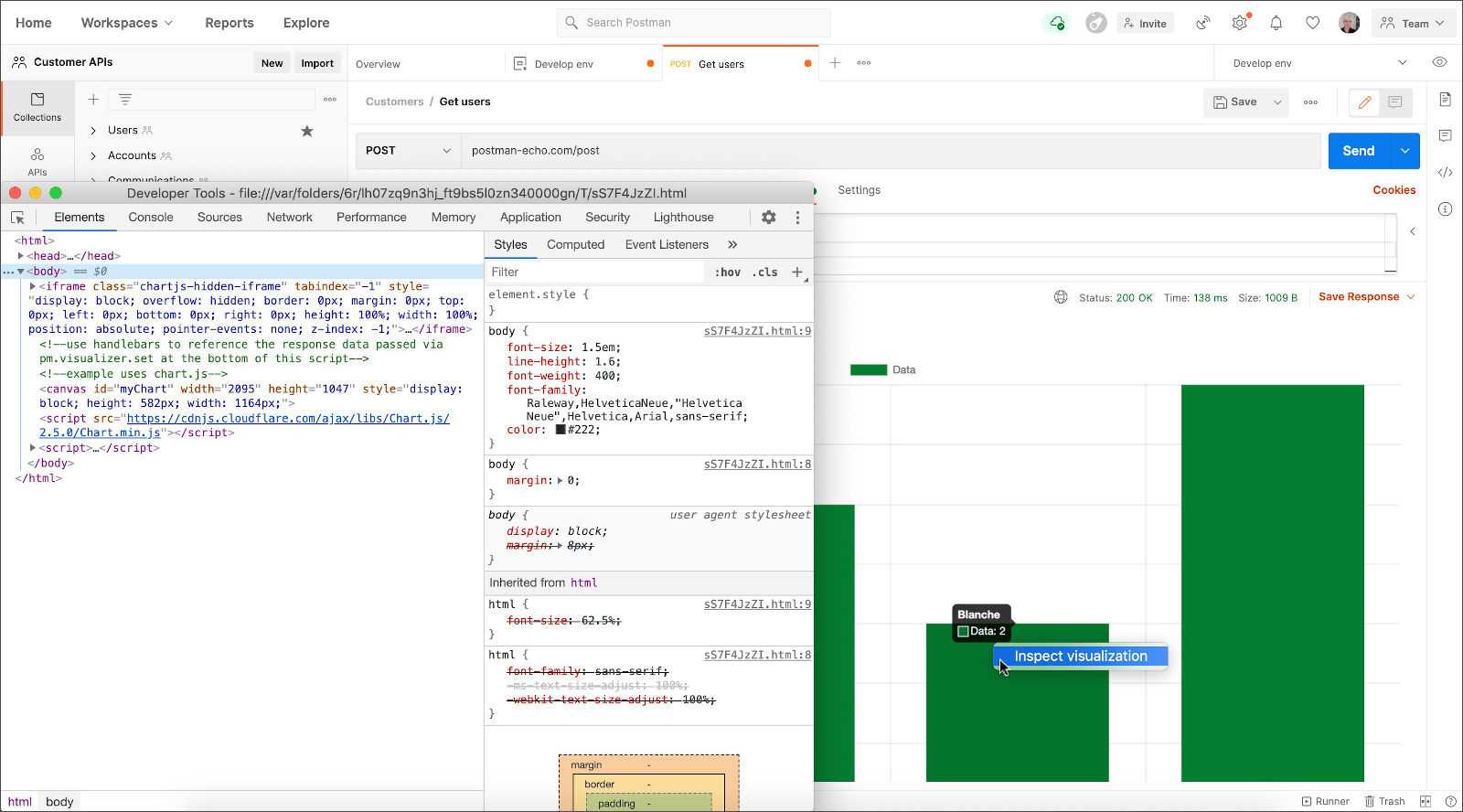Click the pencil edit mode icon

(x=1365, y=102)
